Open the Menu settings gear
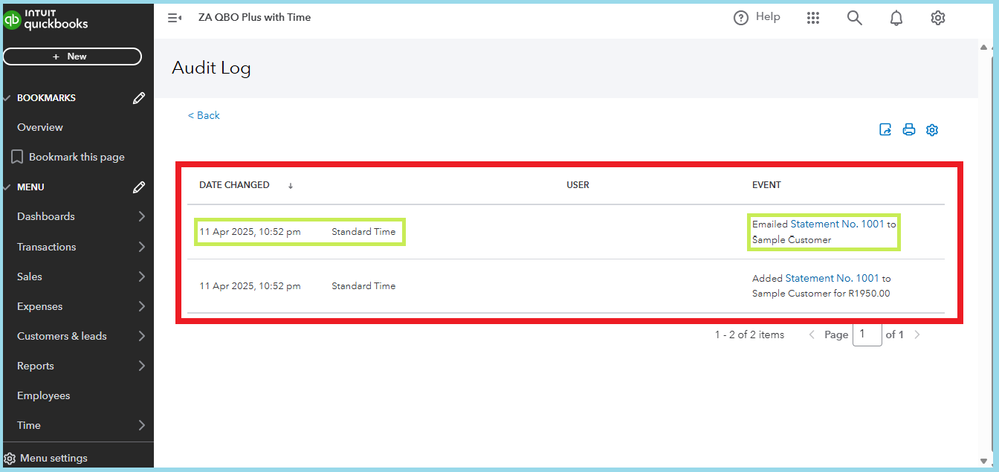This screenshot has width=999, height=472. coord(10,459)
